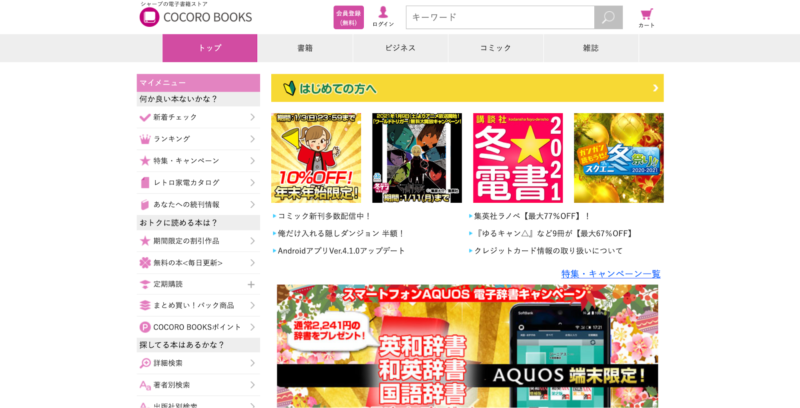The image size is (800, 408).
Task: Click the chevron on the 著者別検索 row
Action: click(x=253, y=385)
